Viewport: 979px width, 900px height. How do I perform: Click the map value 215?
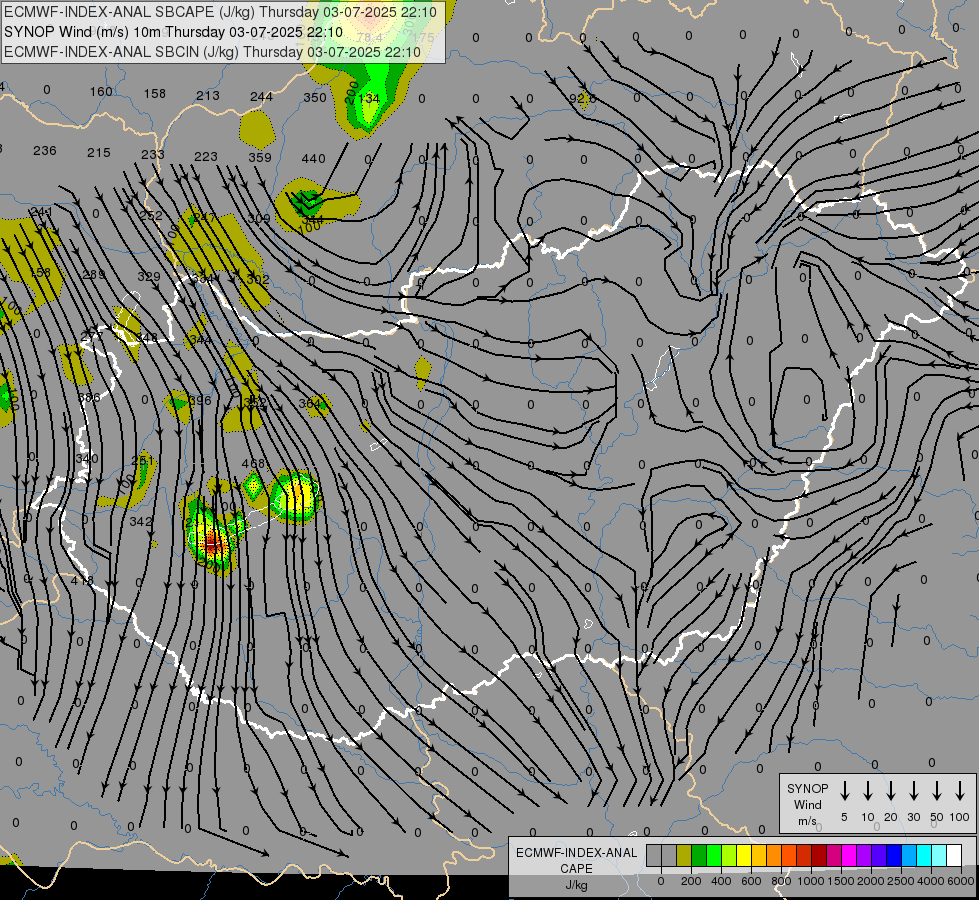(99, 152)
